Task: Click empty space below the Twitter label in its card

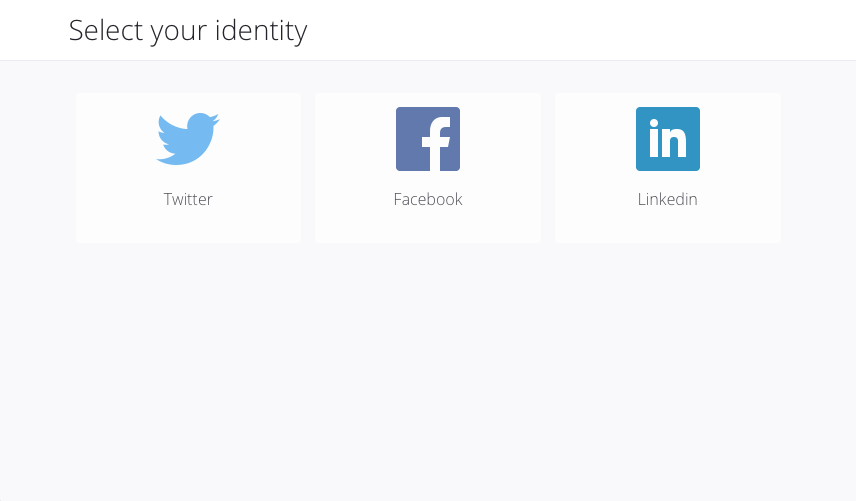Action: tap(188, 227)
